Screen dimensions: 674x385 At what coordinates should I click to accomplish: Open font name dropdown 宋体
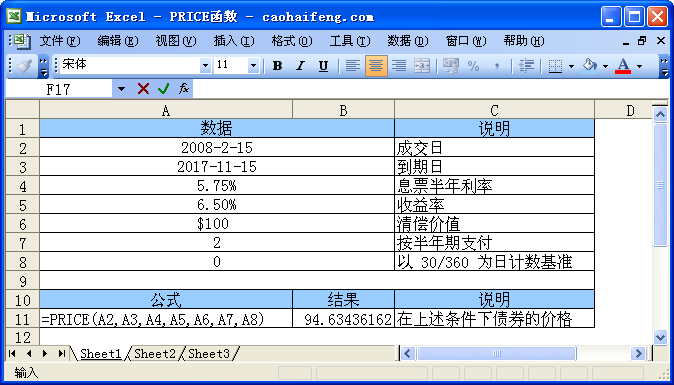[x=205, y=66]
